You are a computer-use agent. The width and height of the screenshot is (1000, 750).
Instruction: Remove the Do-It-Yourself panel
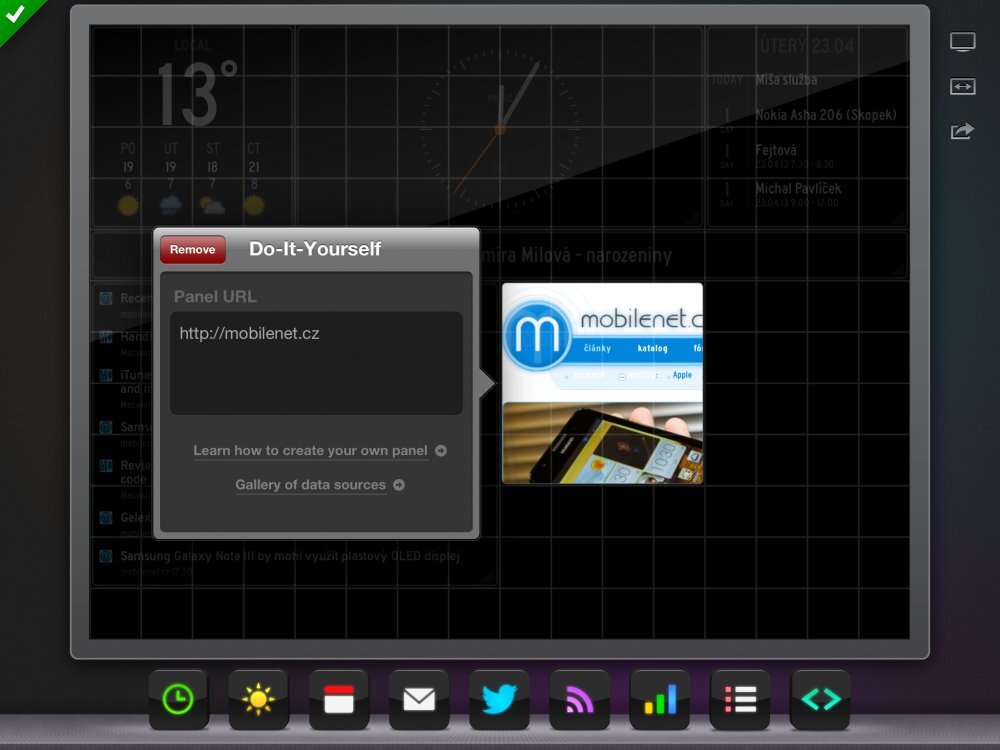pyautogui.click(x=192, y=249)
